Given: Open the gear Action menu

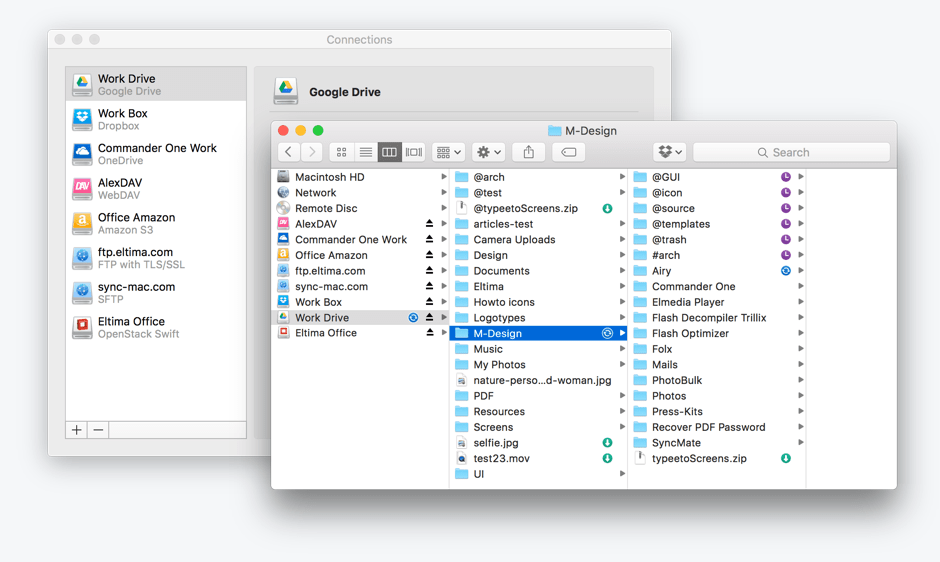Looking at the screenshot, I should pos(489,152).
